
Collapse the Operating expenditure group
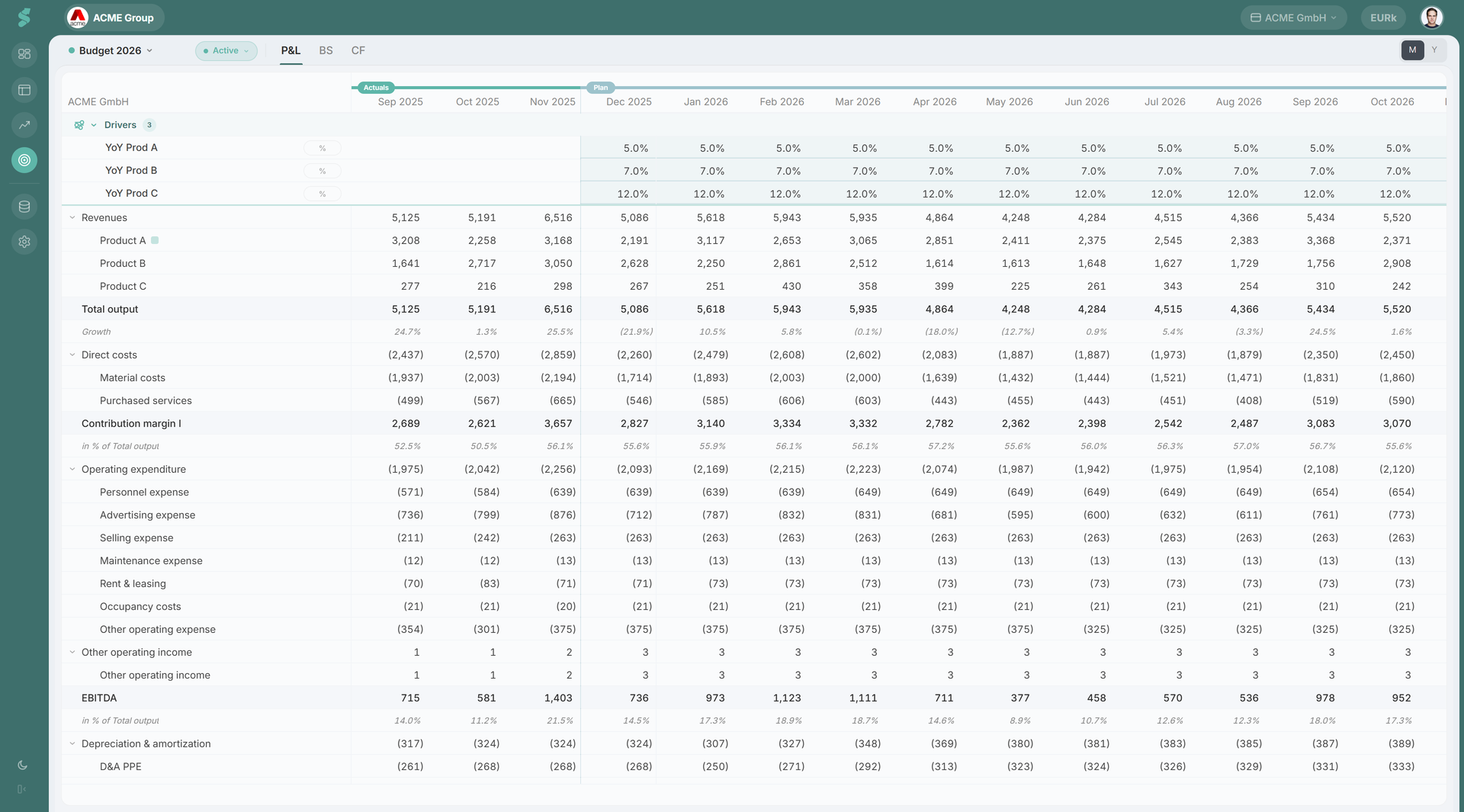click(72, 470)
